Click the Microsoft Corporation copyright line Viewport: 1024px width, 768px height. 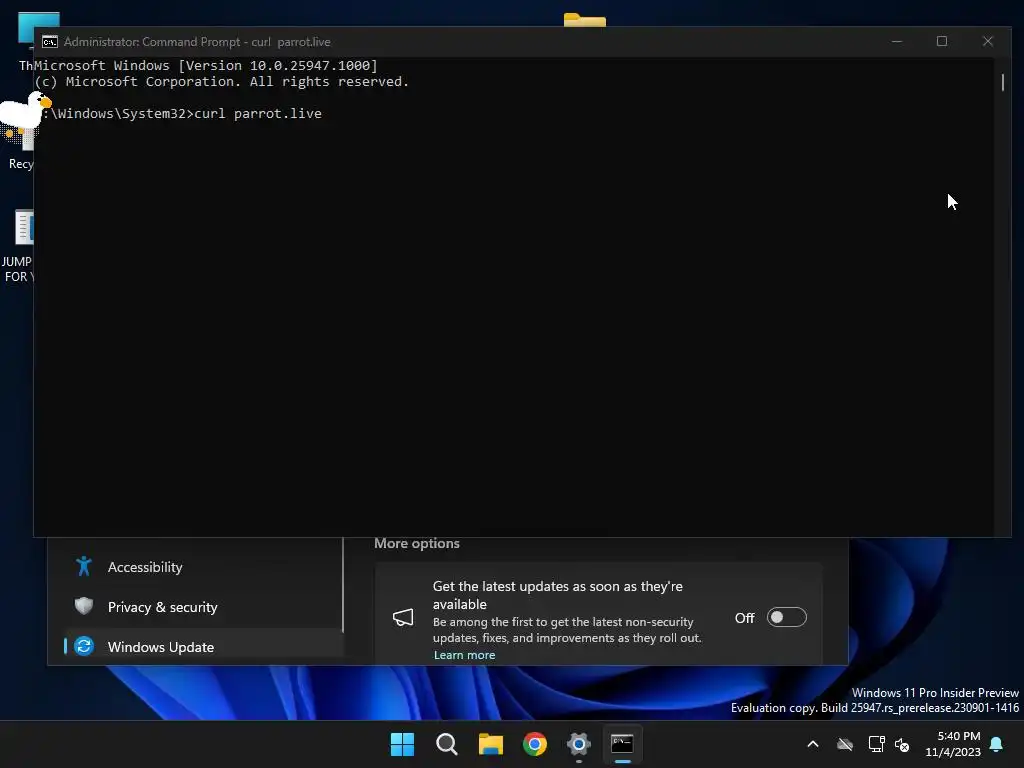[x=221, y=82]
